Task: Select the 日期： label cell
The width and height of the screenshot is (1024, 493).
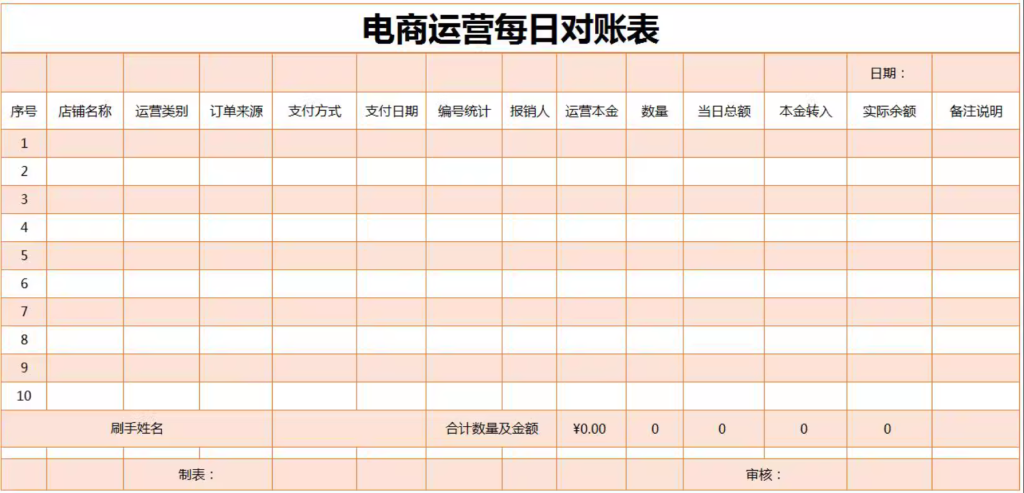Action: pyautogui.click(x=888, y=73)
